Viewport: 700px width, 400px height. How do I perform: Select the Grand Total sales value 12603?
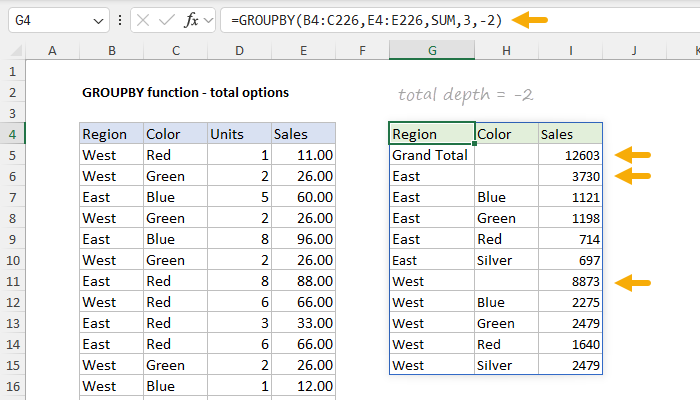570,155
